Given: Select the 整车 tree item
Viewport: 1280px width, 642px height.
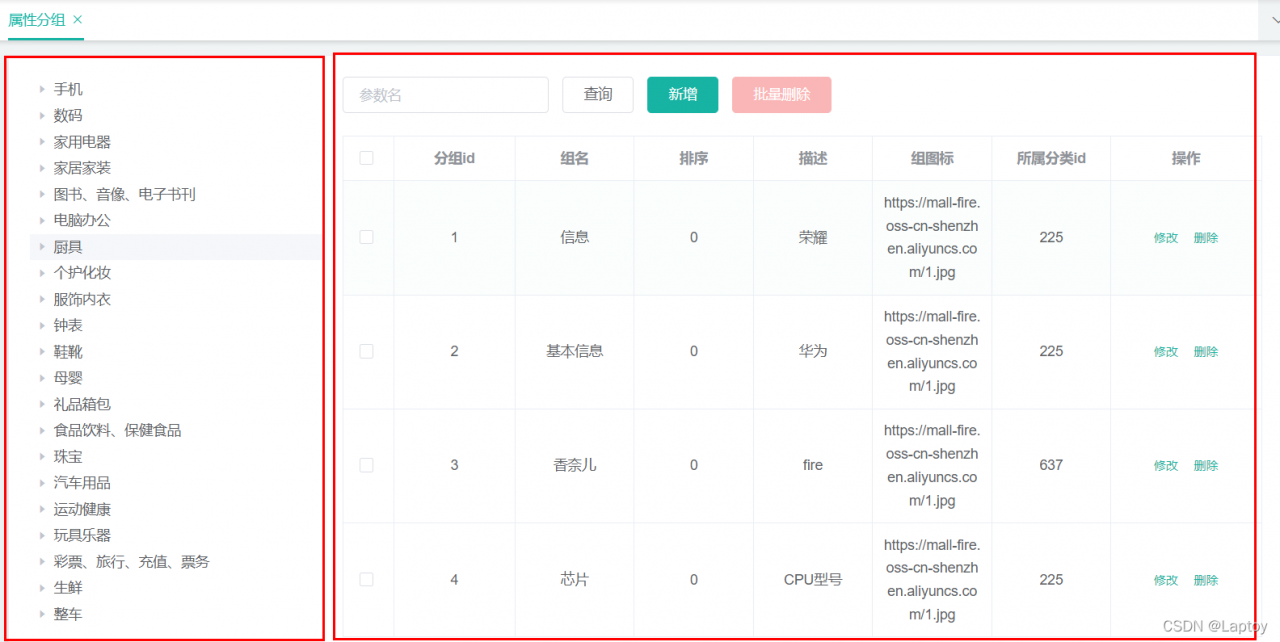Looking at the screenshot, I should point(68,614).
